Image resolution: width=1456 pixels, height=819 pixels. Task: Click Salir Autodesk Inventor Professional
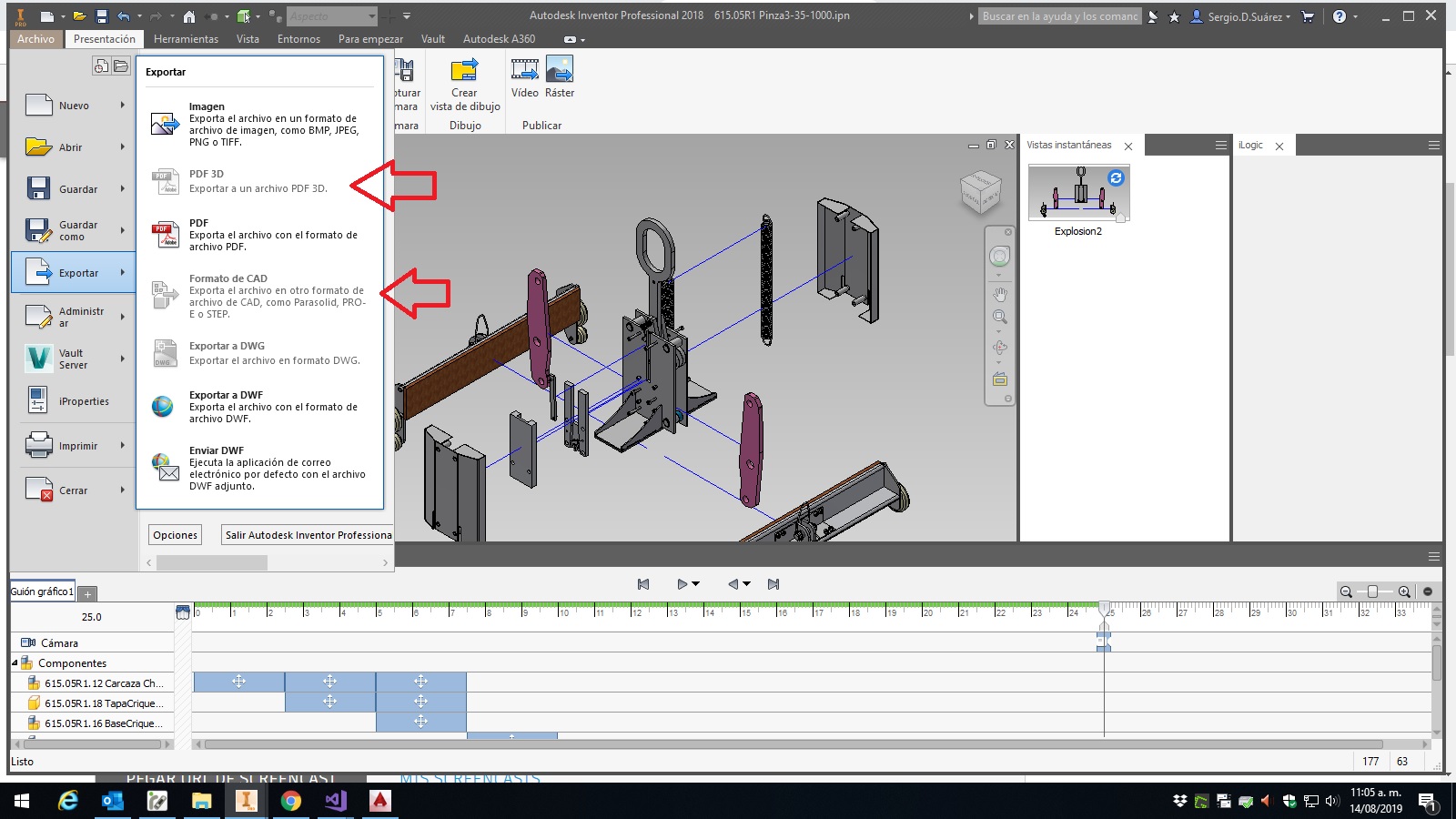pyautogui.click(x=307, y=534)
